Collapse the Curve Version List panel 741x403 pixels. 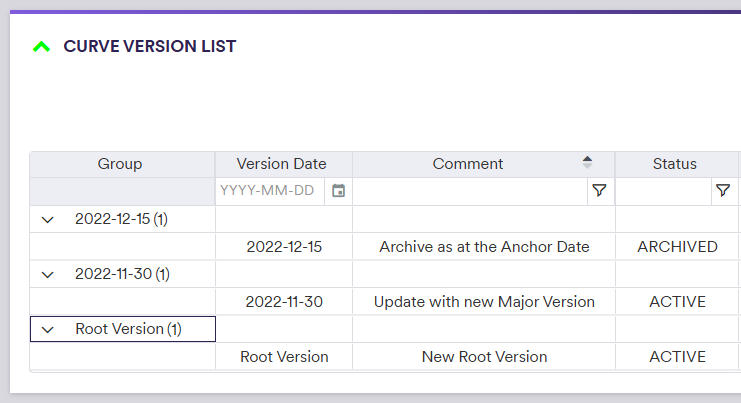(x=41, y=46)
